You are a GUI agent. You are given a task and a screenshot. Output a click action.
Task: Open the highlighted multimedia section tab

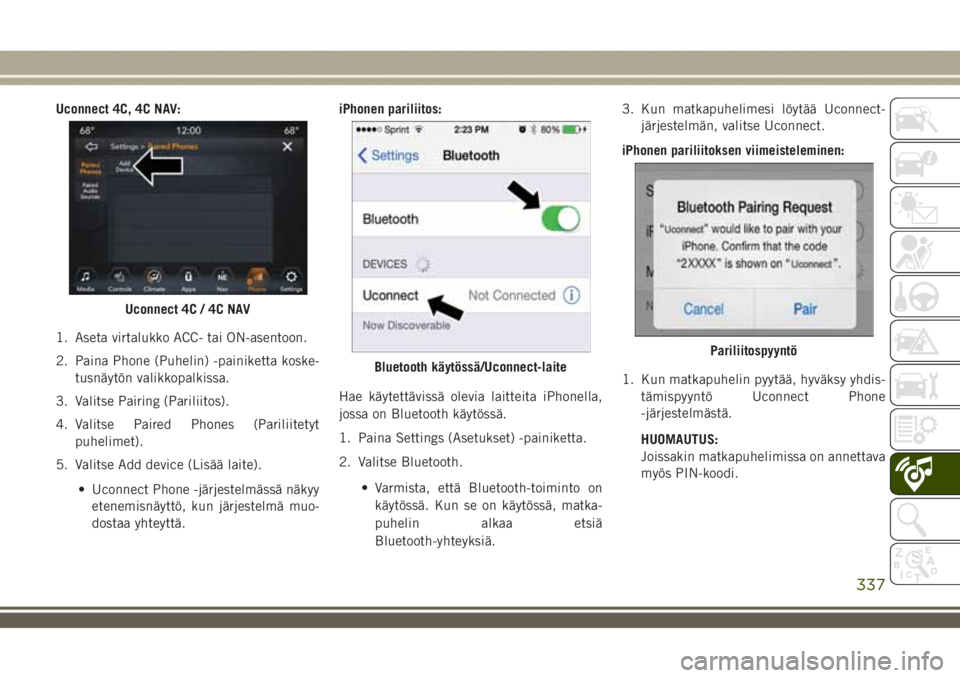click(x=924, y=474)
